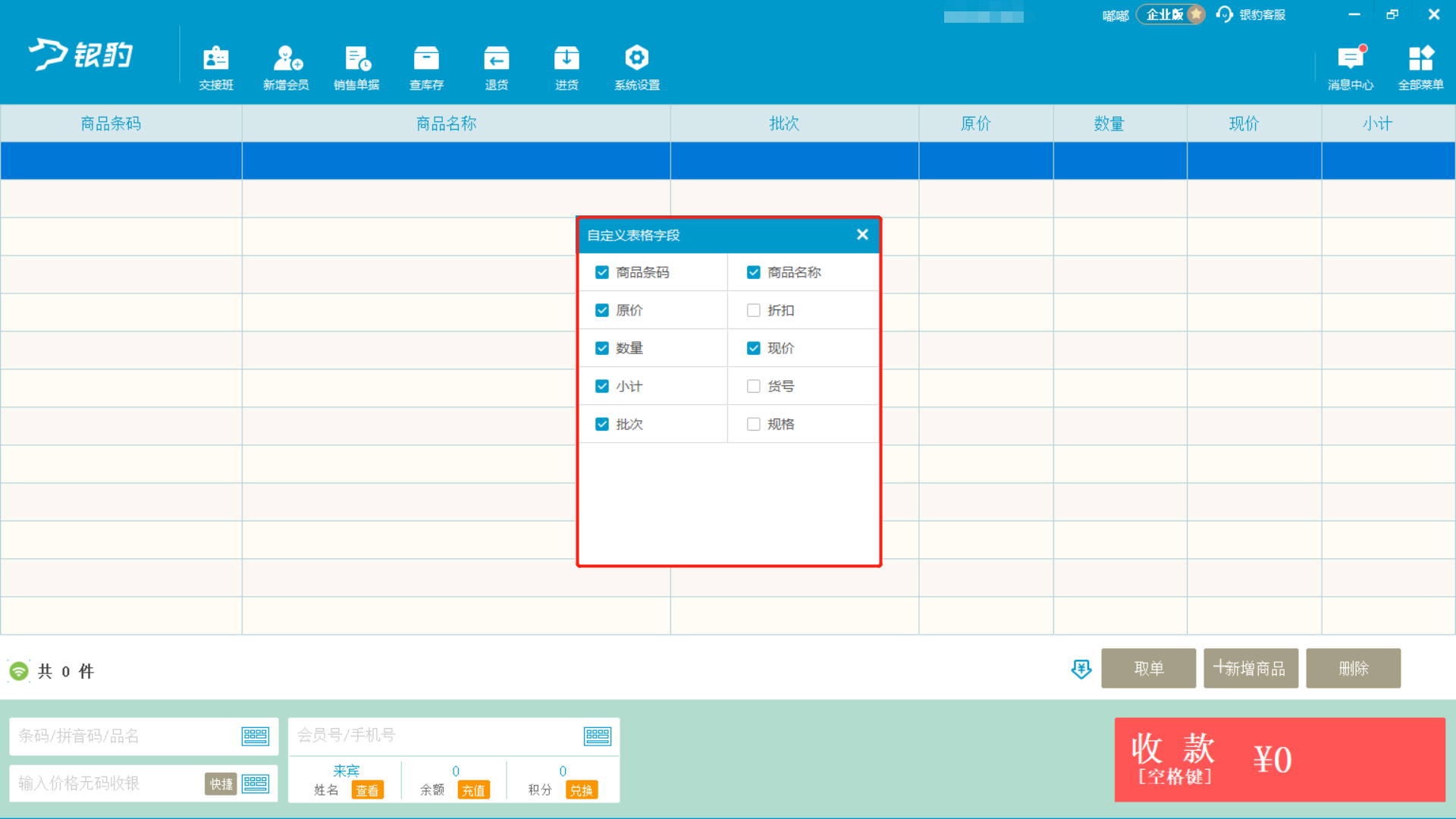
Task: Open on-screen keyboard beside 会员号 field
Action: click(598, 736)
